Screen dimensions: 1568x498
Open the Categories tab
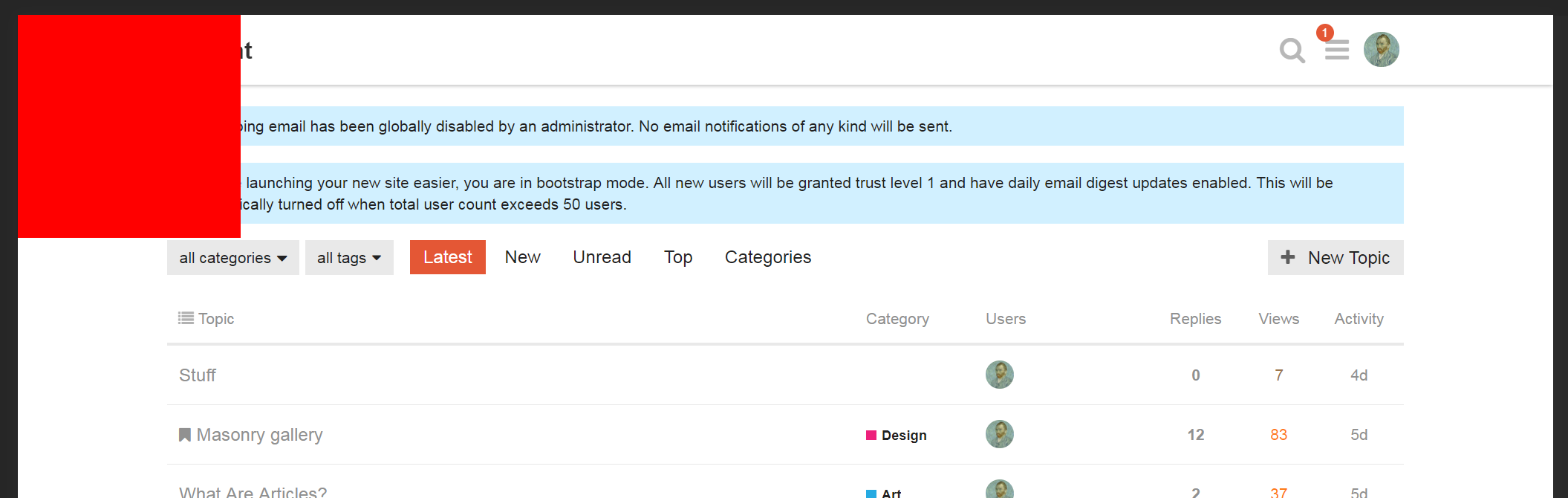coord(767,257)
